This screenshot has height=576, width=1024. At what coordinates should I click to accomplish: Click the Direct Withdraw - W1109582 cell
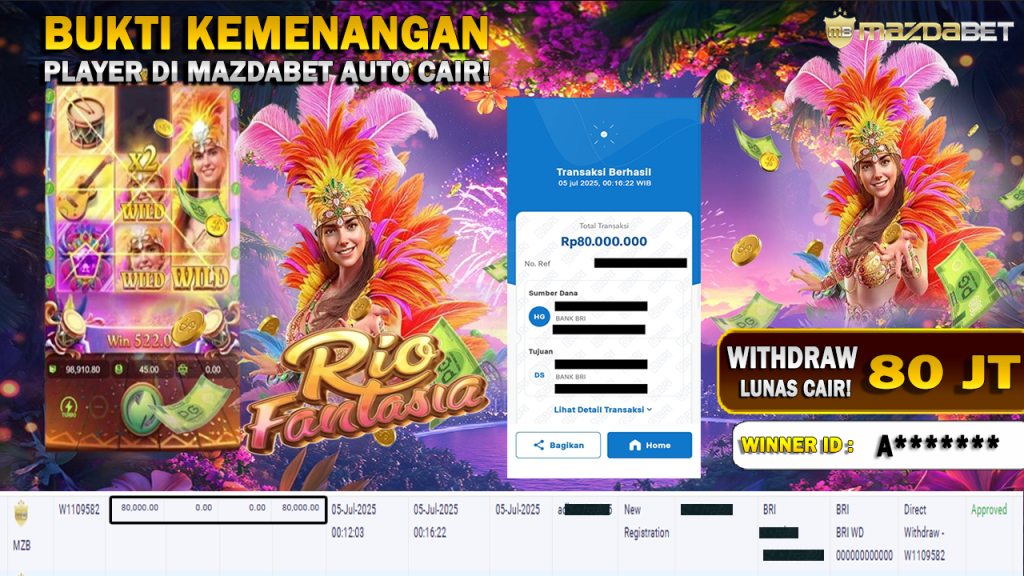tap(924, 532)
